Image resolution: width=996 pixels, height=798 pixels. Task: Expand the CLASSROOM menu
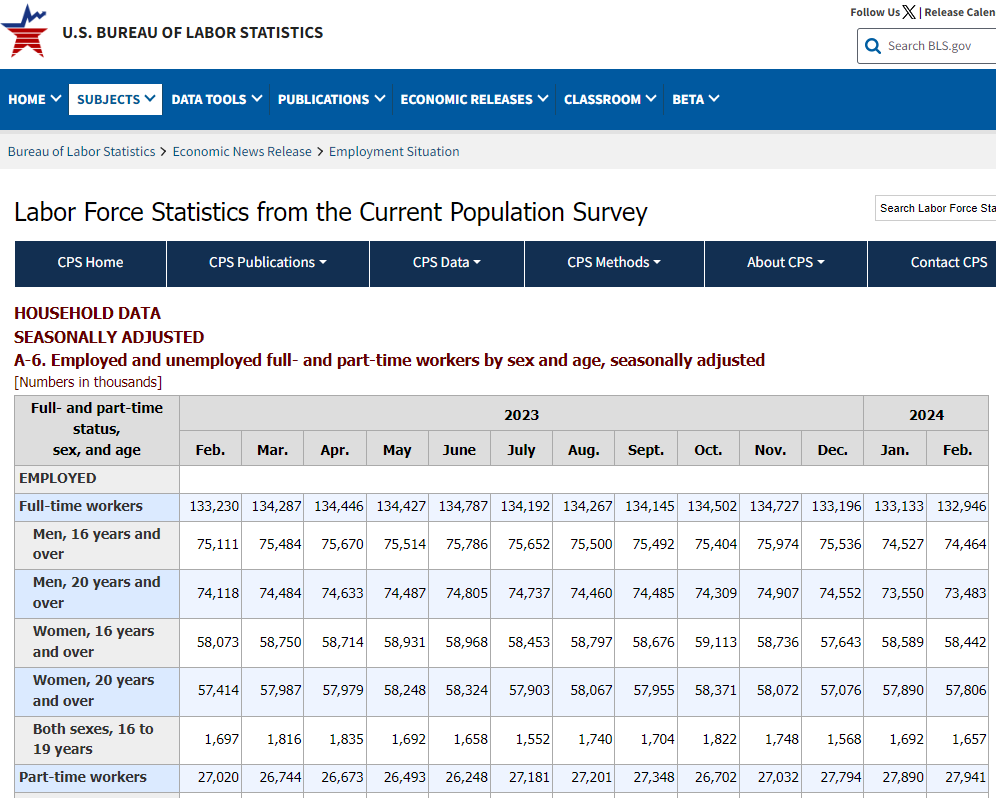[610, 99]
